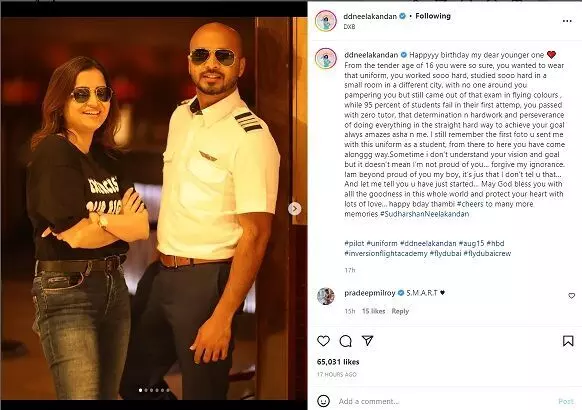Open the emoji picker smiley icon
The height and width of the screenshot is (410, 582).
(323, 401)
